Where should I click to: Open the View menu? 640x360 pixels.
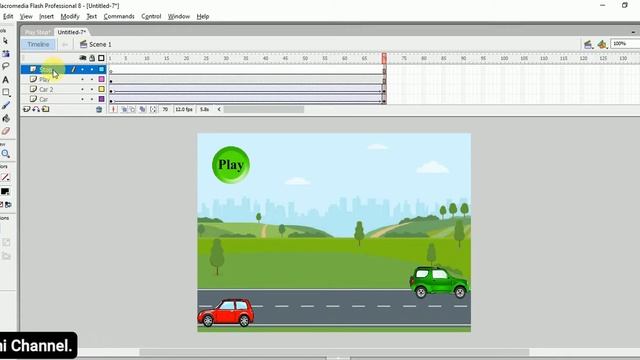point(26,16)
